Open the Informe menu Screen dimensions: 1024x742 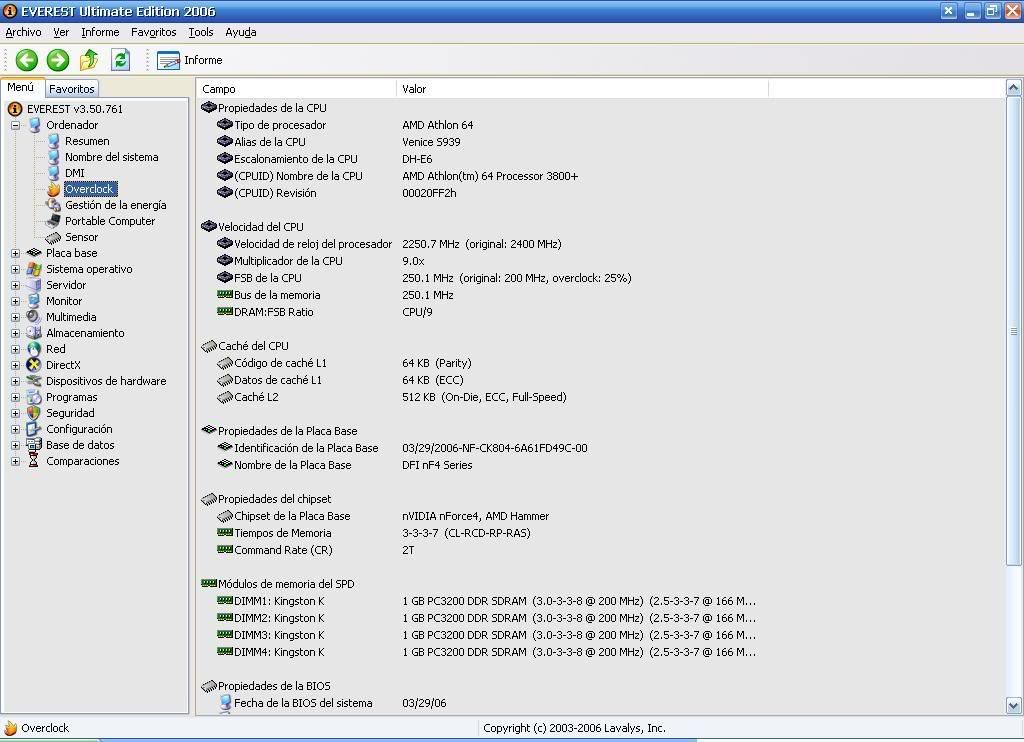[100, 32]
